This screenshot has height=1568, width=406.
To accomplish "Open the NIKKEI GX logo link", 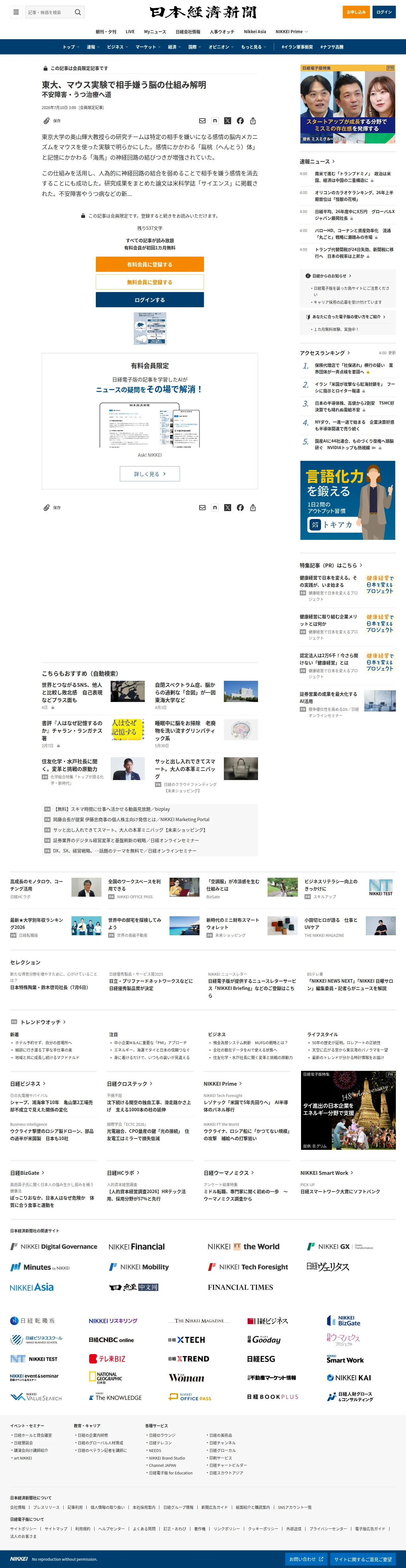I will pyautogui.click(x=340, y=1247).
